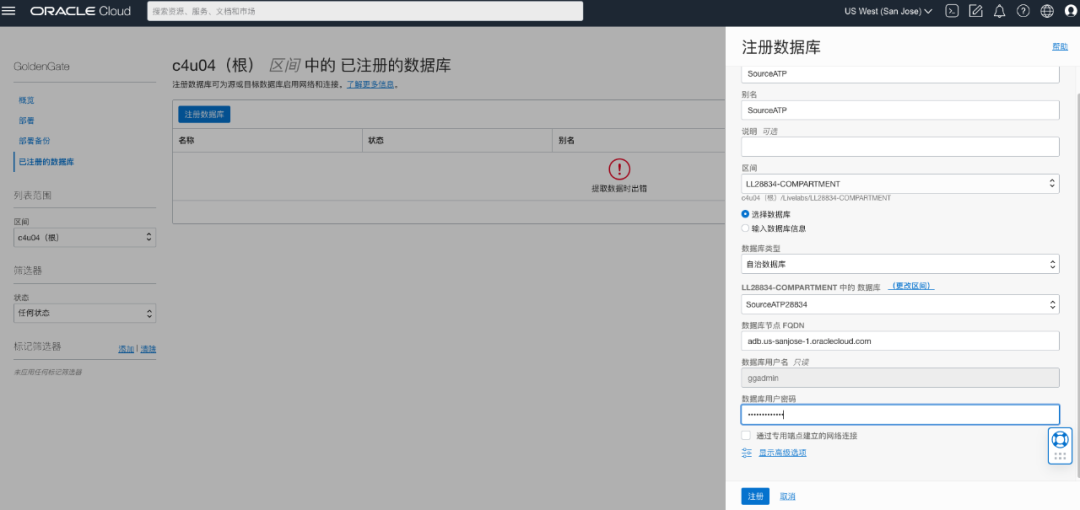Image resolution: width=1080 pixels, height=510 pixels.
Task: Click the 了解更多信息 link
Action: tap(371, 85)
